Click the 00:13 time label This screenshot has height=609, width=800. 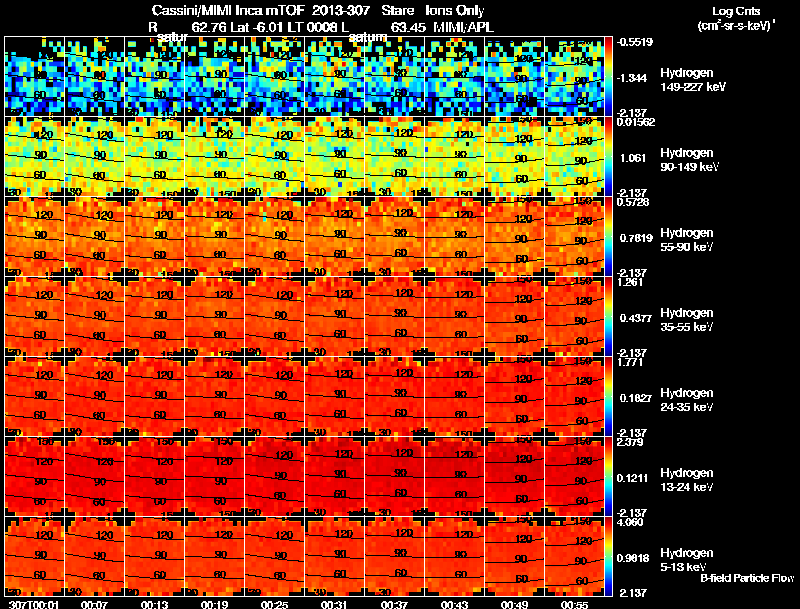click(155, 604)
